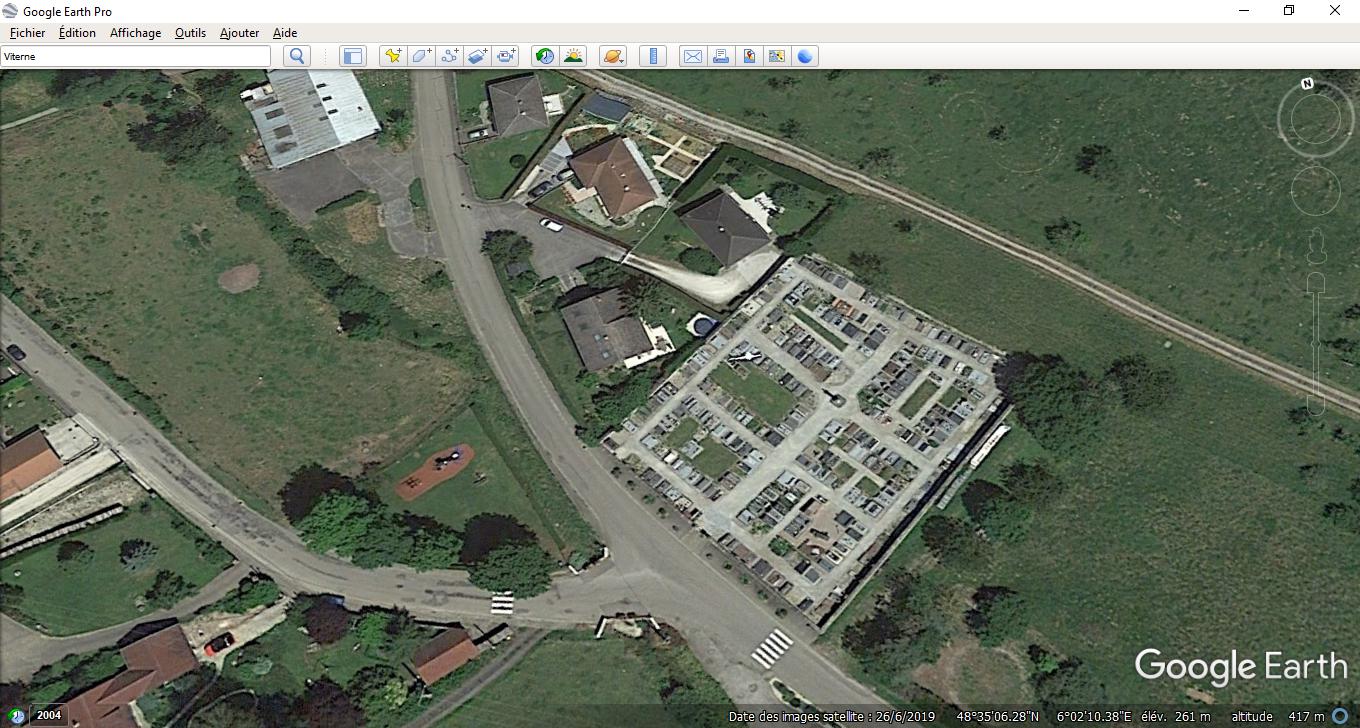Click the N north reset button on compass

pos(1307,84)
